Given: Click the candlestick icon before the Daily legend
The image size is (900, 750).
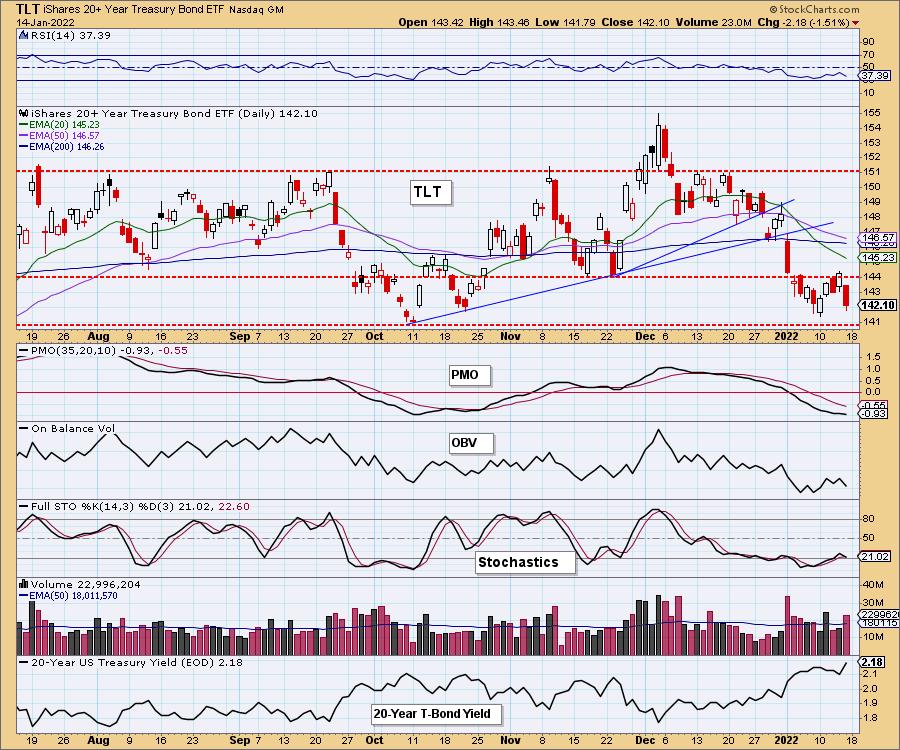Looking at the screenshot, I should click(x=24, y=114).
